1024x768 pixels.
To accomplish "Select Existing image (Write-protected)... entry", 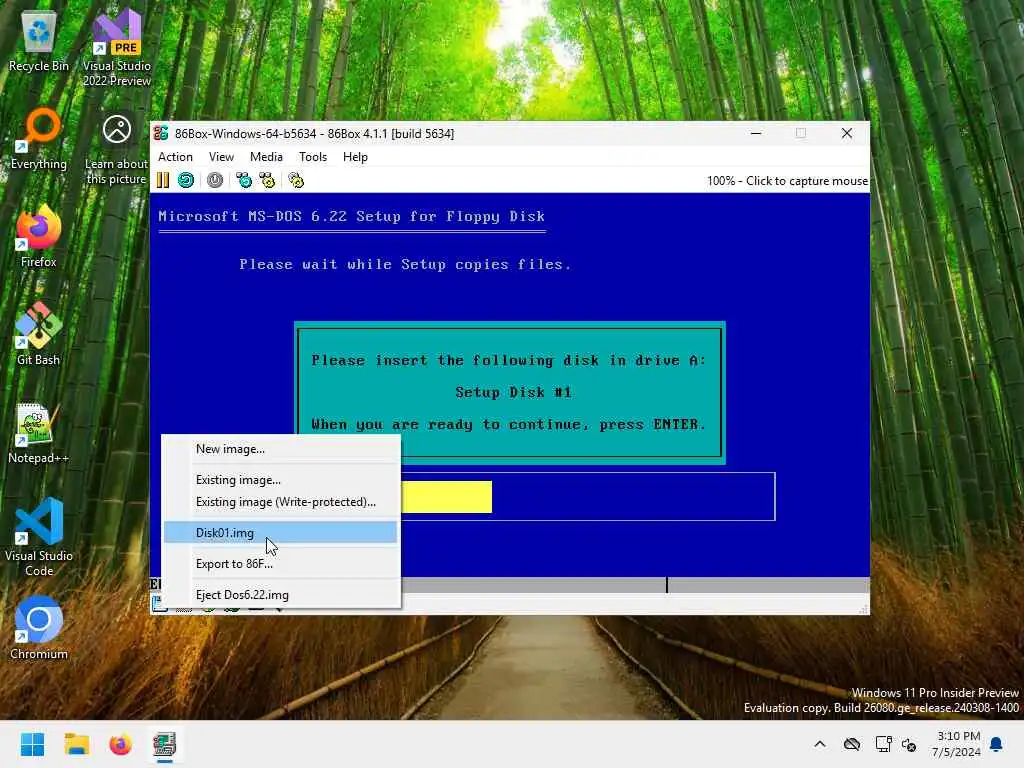I will click(x=281, y=502).
